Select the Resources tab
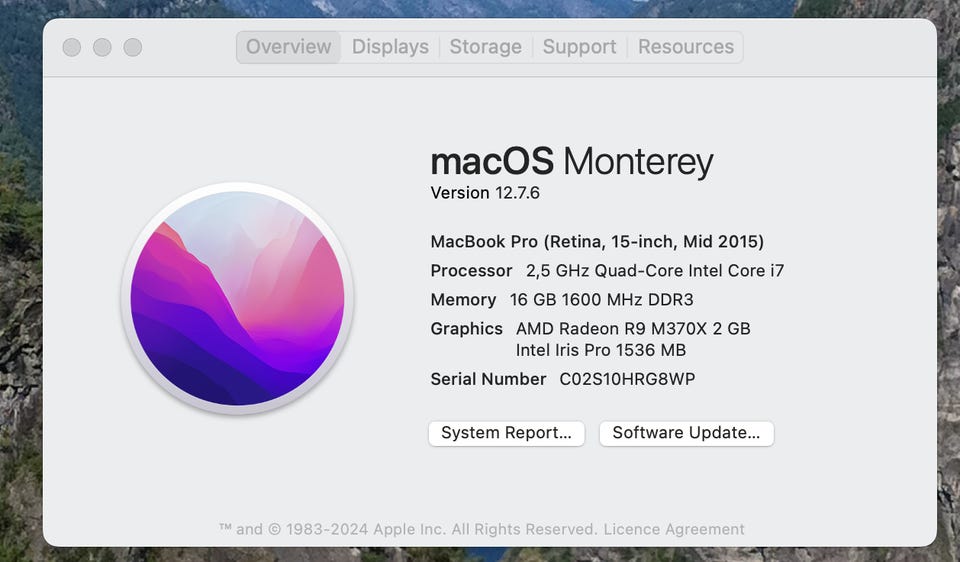The height and width of the screenshot is (562, 960). 686,47
